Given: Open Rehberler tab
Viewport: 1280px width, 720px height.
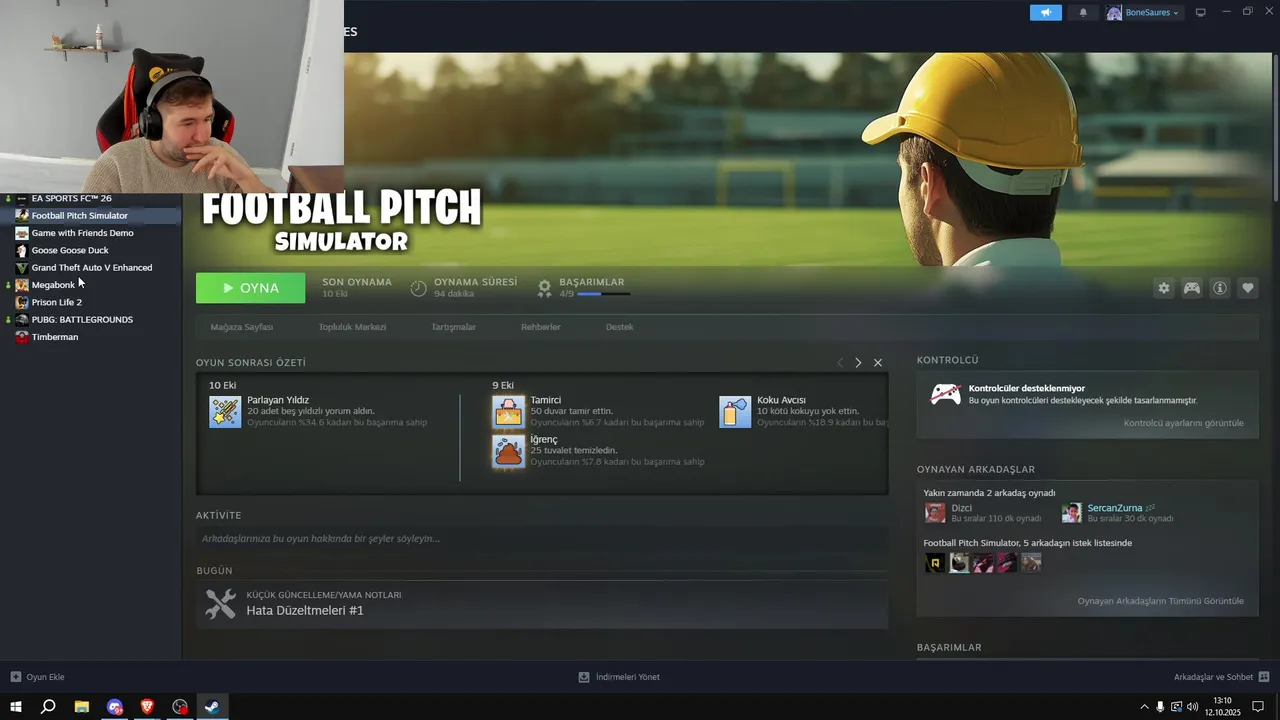Looking at the screenshot, I should [x=540, y=327].
